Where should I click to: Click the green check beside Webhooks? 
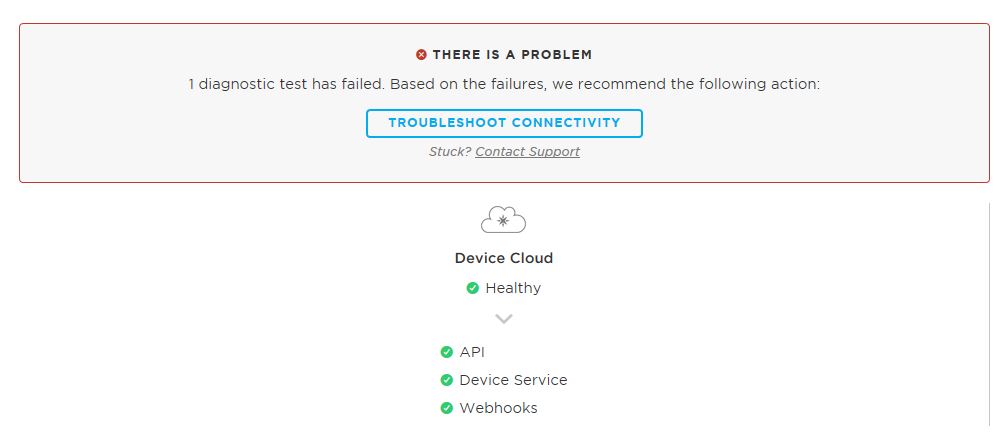pos(446,408)
